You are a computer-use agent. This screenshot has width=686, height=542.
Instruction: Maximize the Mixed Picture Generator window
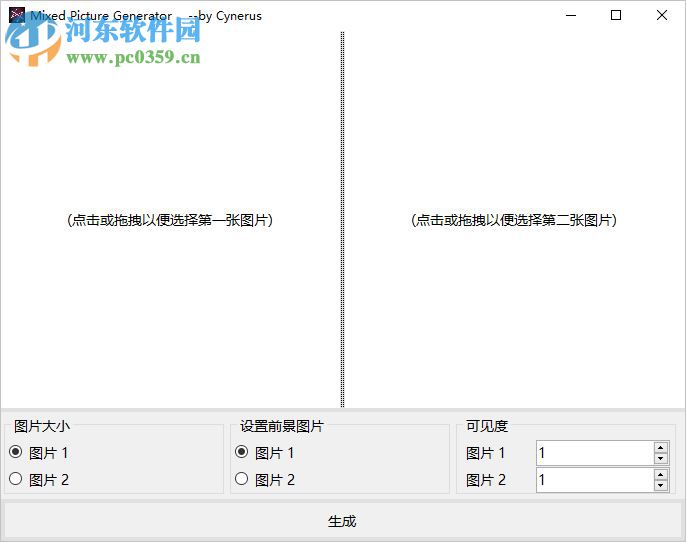click(616, 15)
